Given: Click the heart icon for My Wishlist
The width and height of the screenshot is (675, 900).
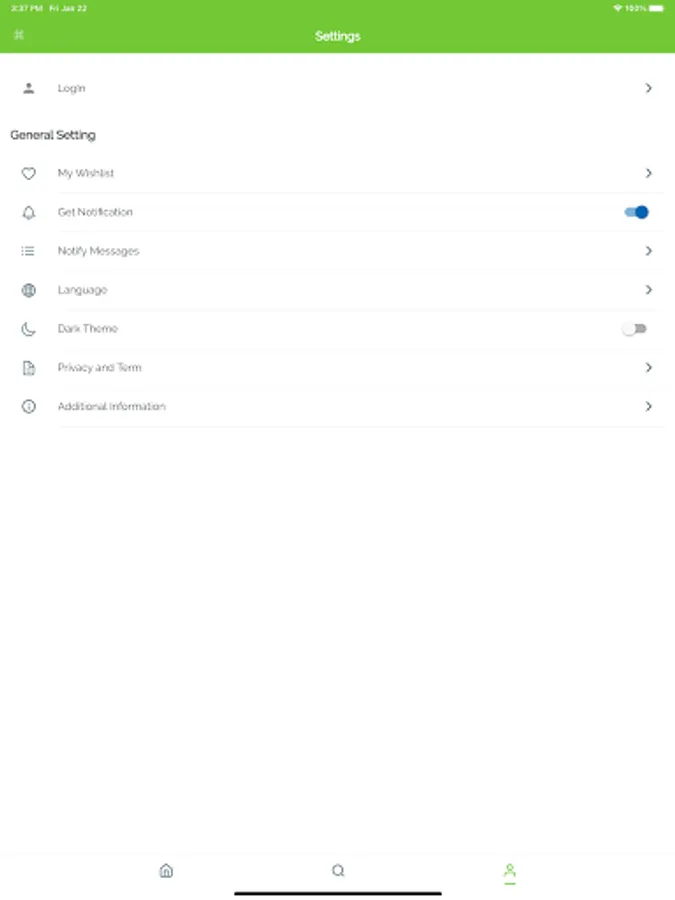Looking at the screenshot, I should pyautogui.click(x=28, y=173).
